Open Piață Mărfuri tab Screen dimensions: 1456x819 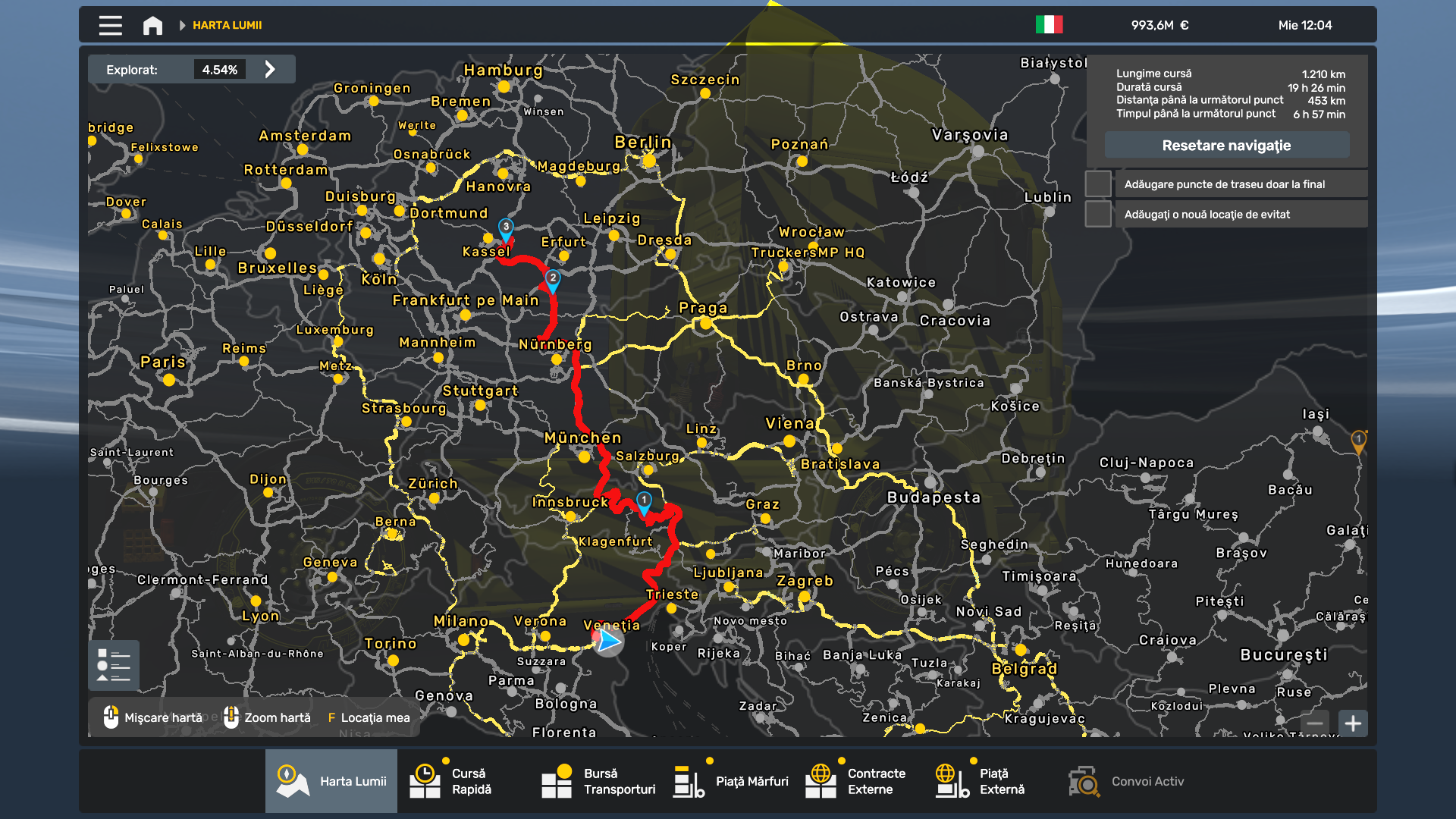point(731,781)
